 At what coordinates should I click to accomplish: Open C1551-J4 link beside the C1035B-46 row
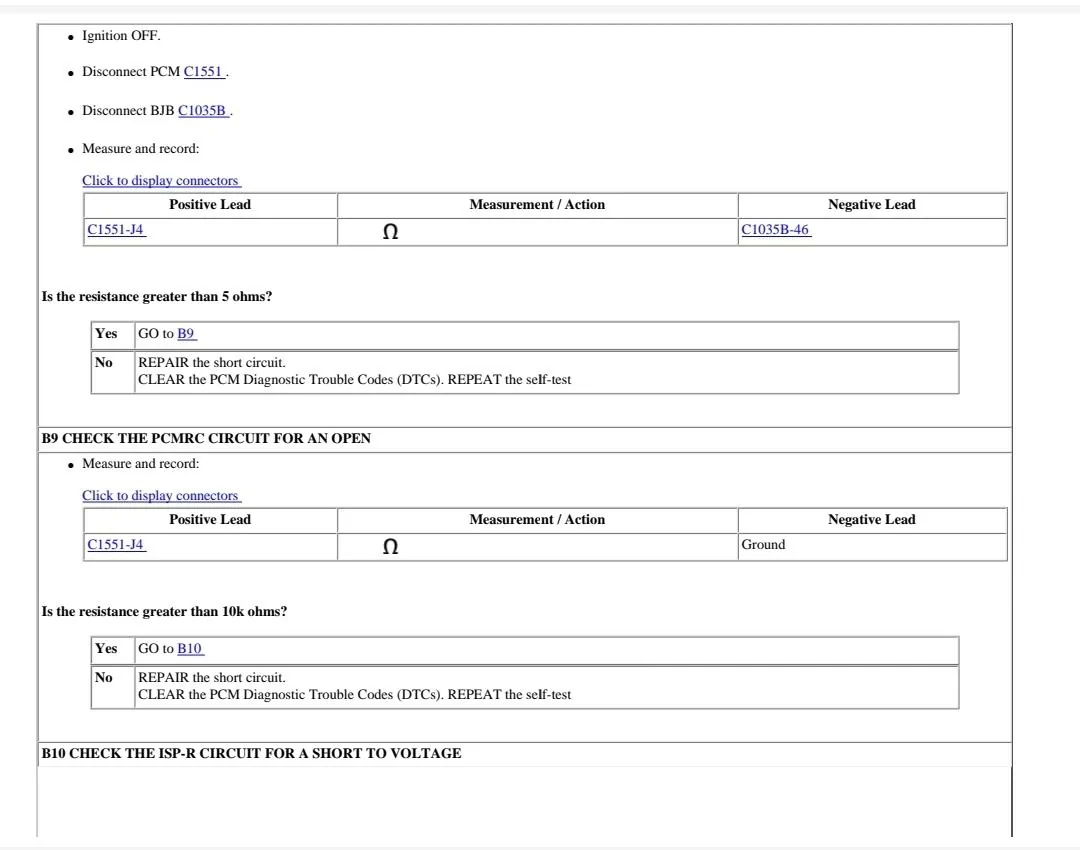click(117, 231)
